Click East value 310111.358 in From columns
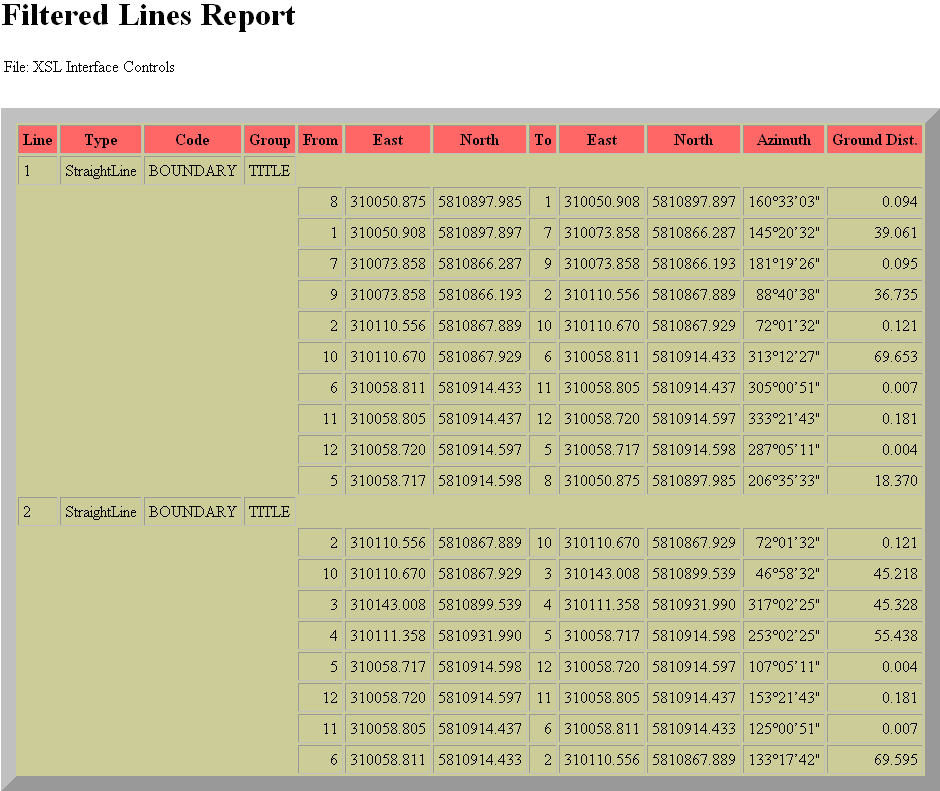The height and width of the screenshot is (791, 940). click(x=388, y=636)
